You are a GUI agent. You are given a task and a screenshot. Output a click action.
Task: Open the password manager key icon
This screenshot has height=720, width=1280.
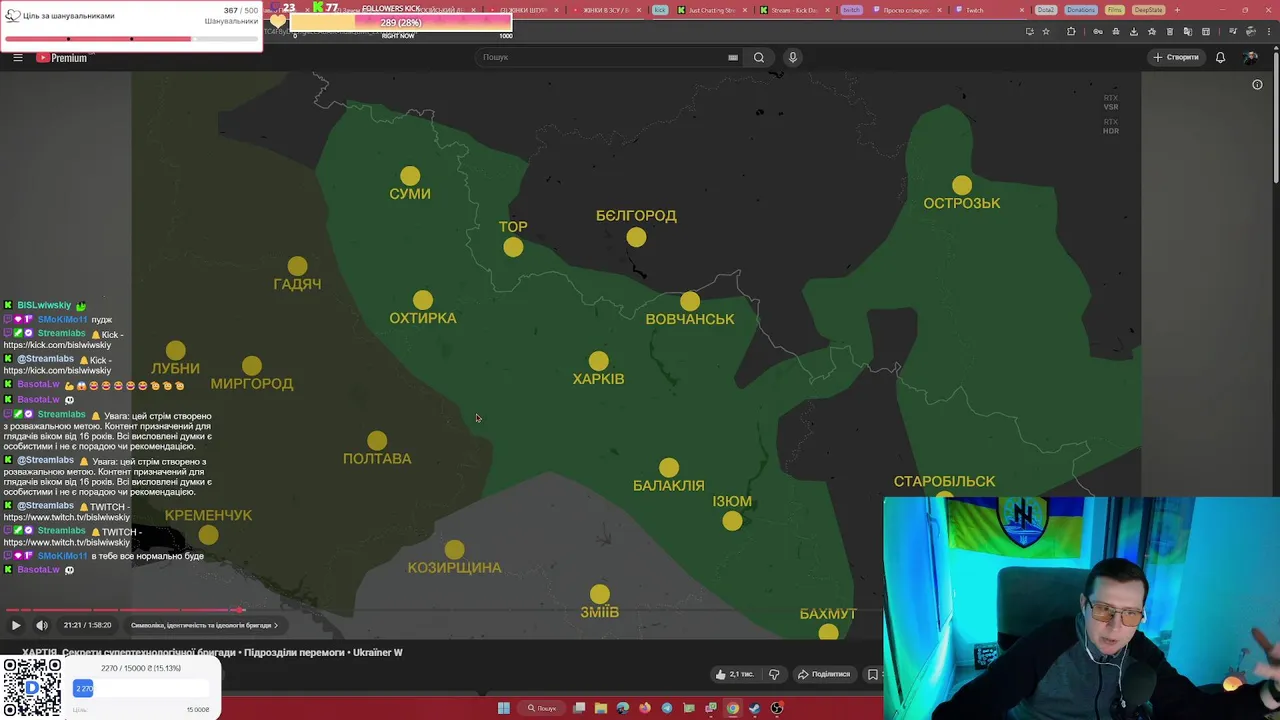[x=1098, y=32]
